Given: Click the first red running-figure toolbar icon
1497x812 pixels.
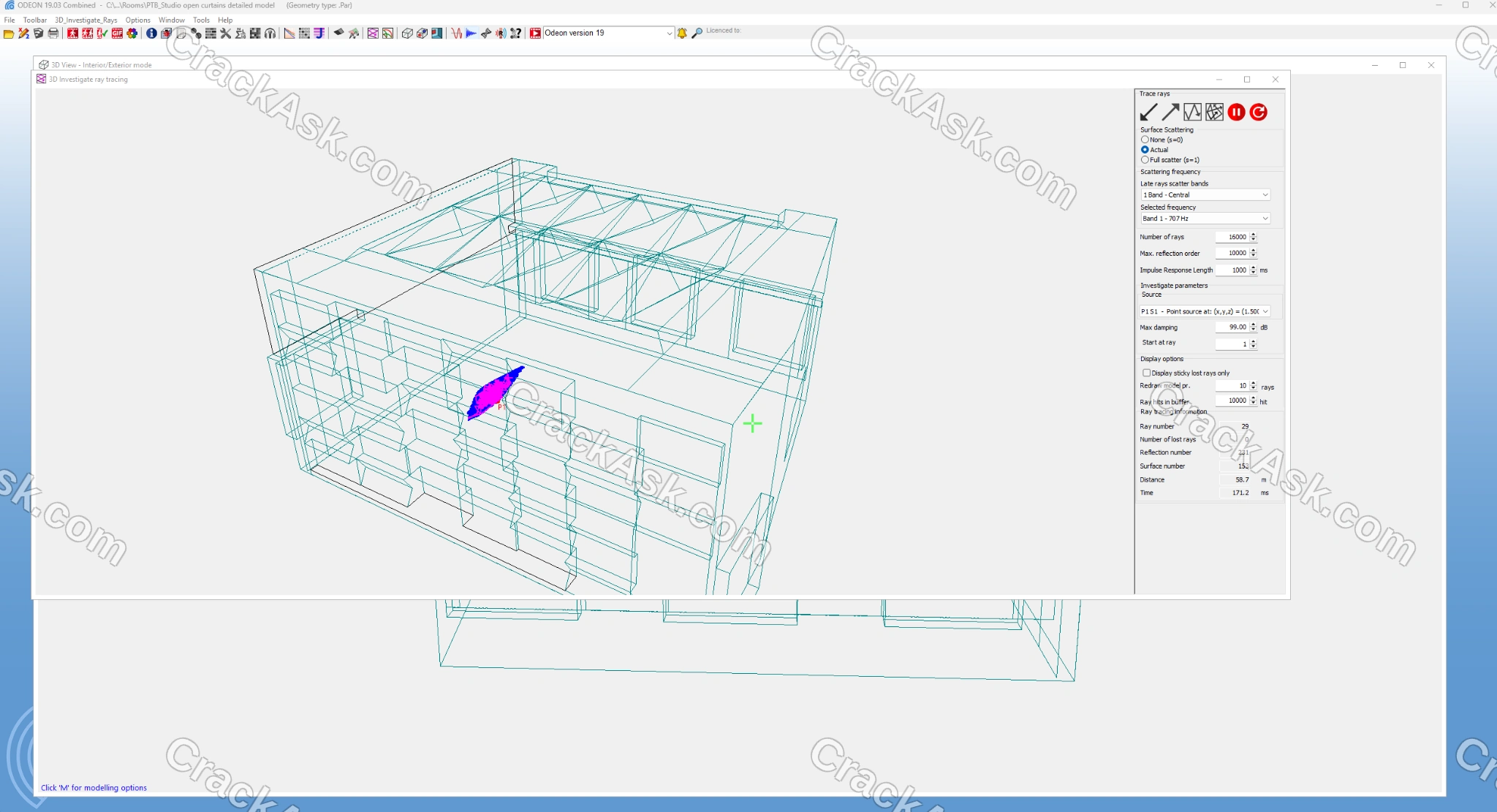Looking at the screenshot, I should (72, 34).
